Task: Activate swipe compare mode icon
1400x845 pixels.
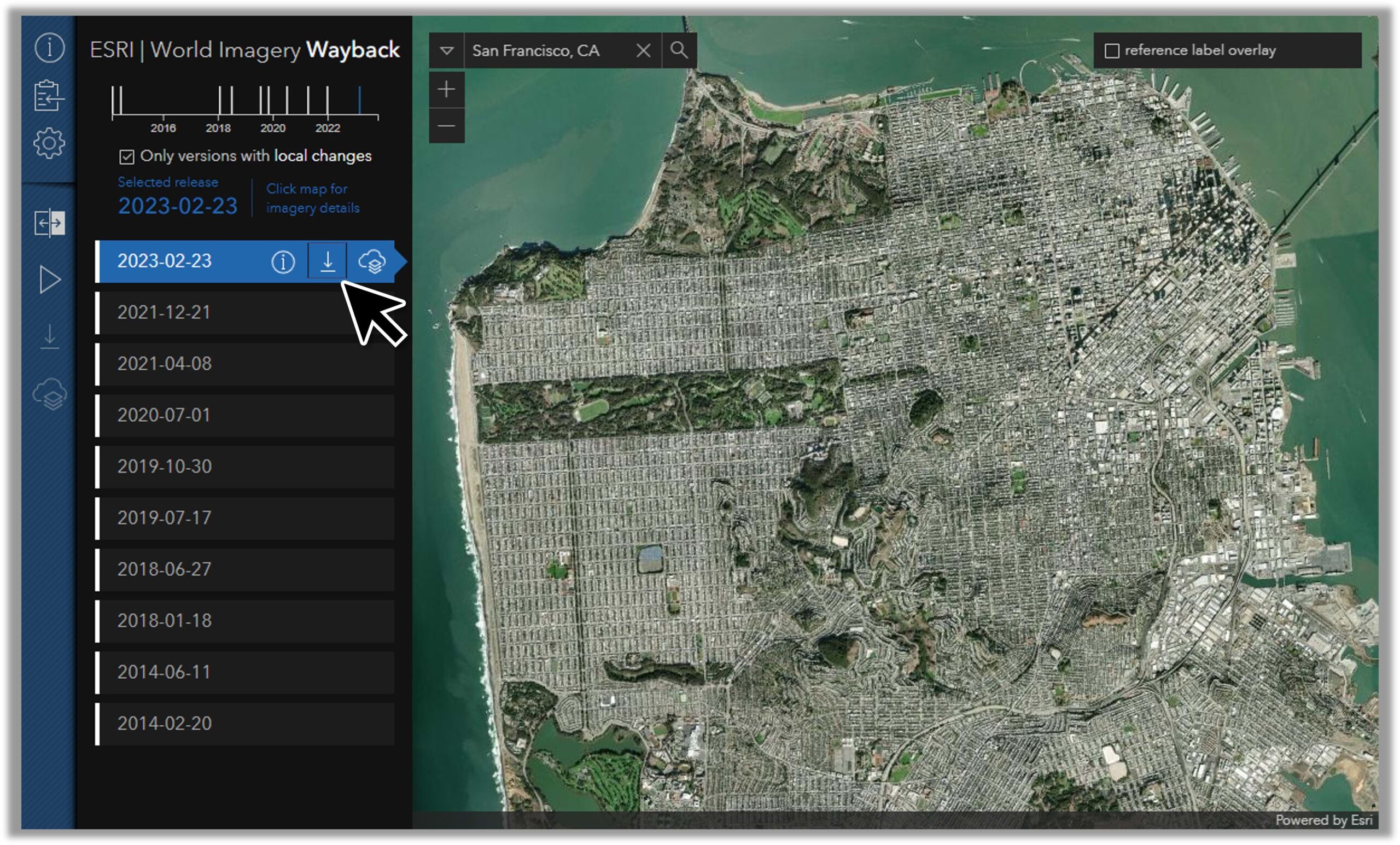Action: (49, 223)
